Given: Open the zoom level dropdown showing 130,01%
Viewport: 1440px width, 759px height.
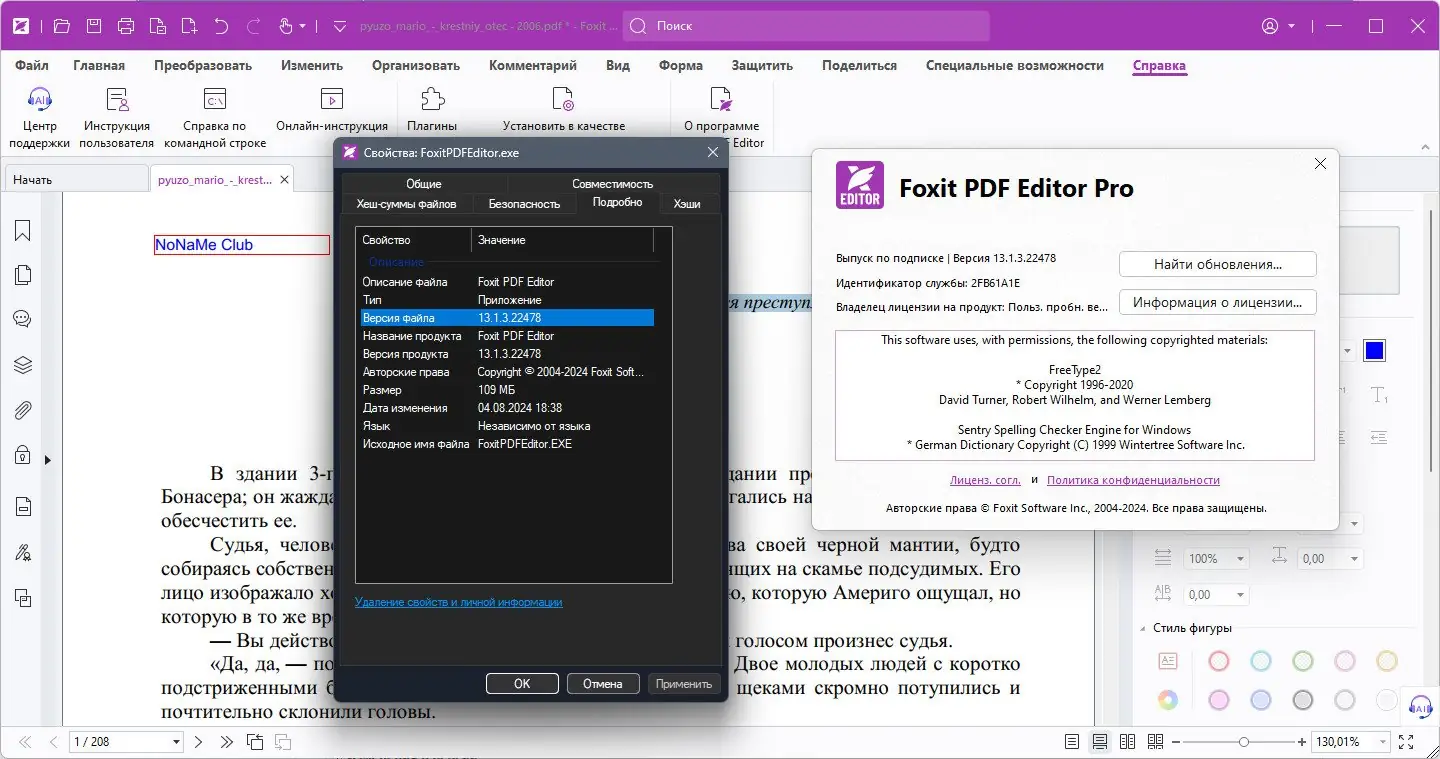Looking at the screenshot, I should tap(1382, 742).
